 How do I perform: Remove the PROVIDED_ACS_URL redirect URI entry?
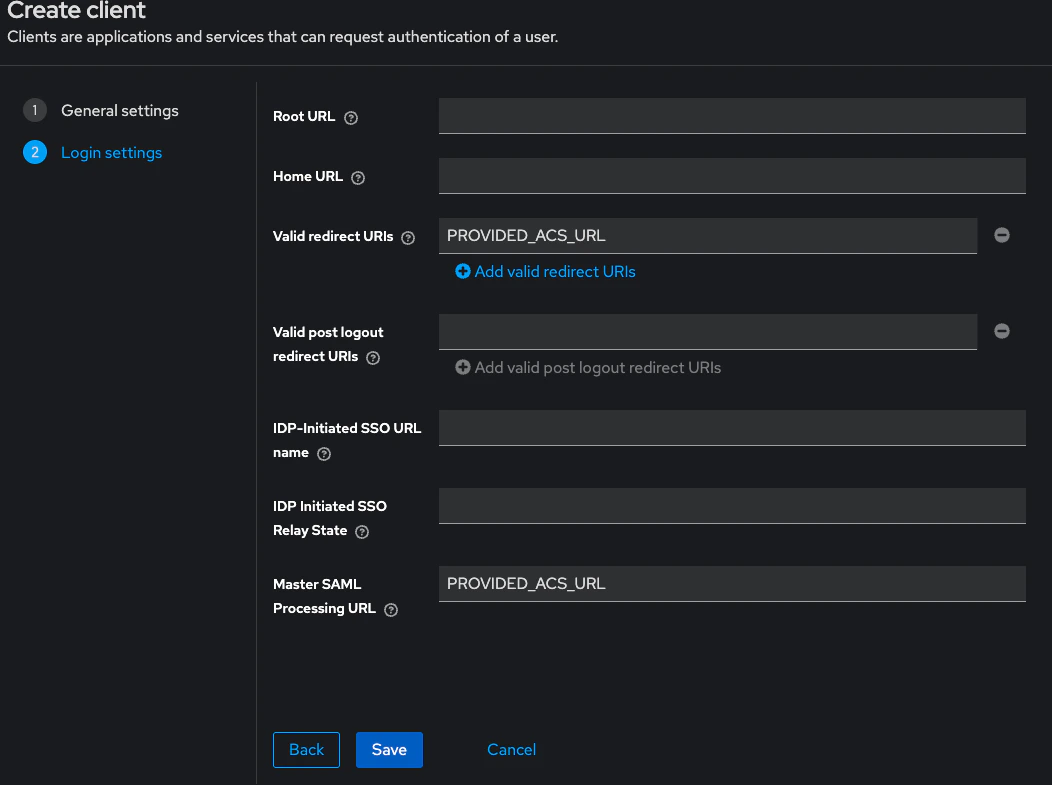coord(1002,234)
